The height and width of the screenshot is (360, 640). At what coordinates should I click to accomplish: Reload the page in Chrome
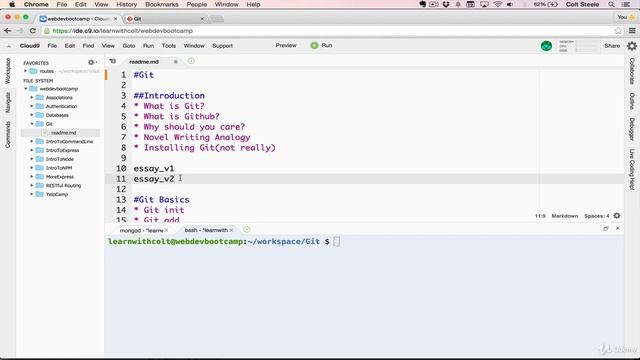[33, 31]
